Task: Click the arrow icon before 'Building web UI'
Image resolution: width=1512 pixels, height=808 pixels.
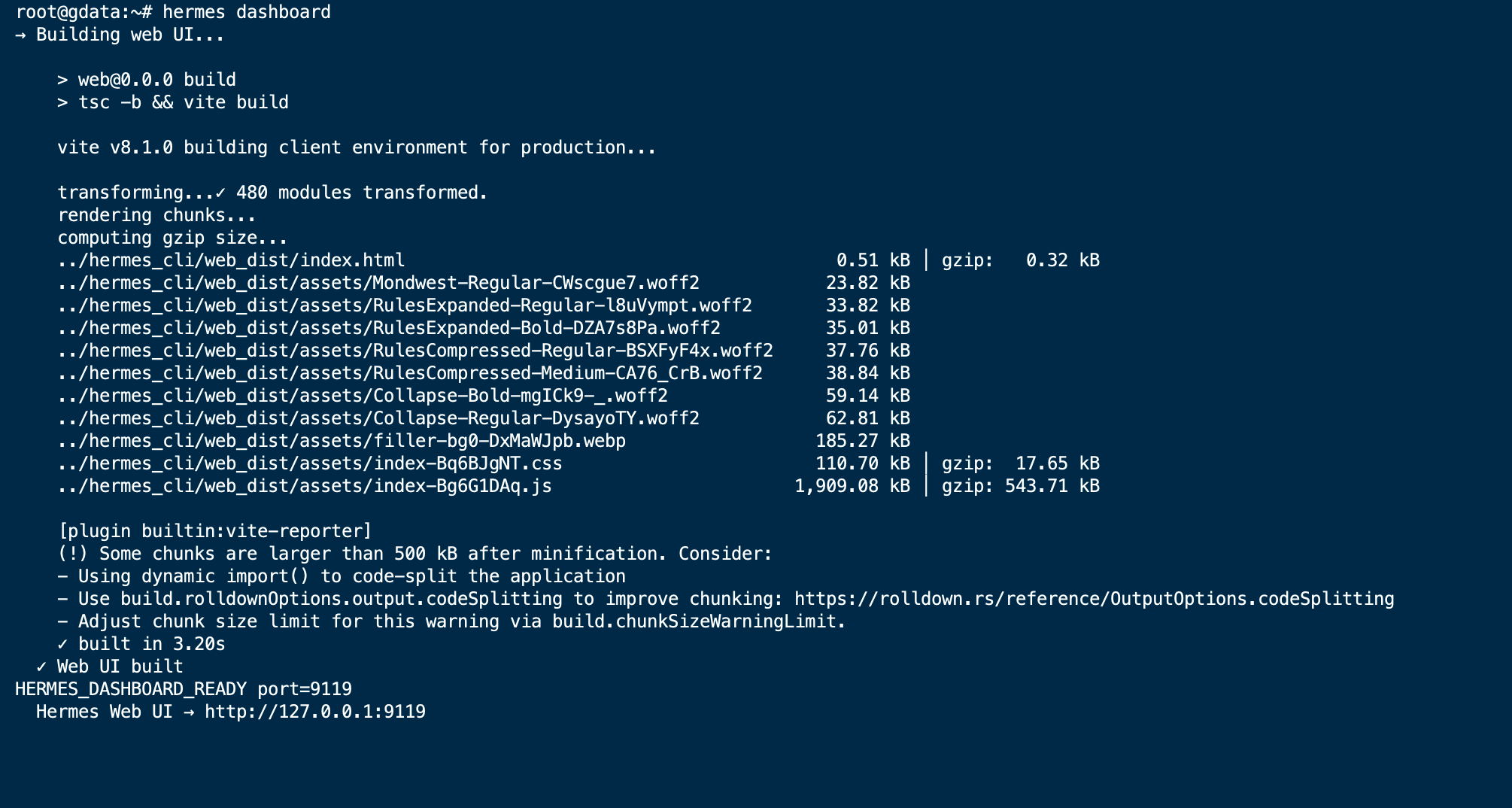Action: coord(20,35)
